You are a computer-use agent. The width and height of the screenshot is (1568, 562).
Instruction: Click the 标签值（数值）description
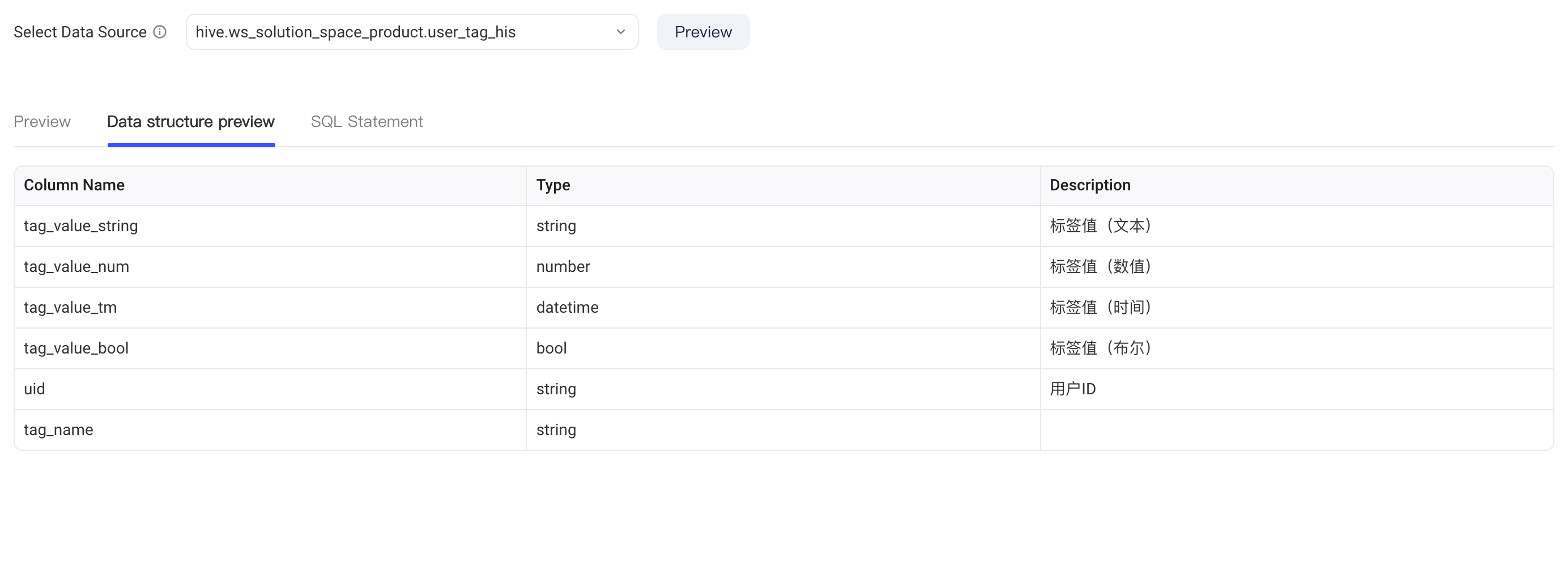point(1101,267)
